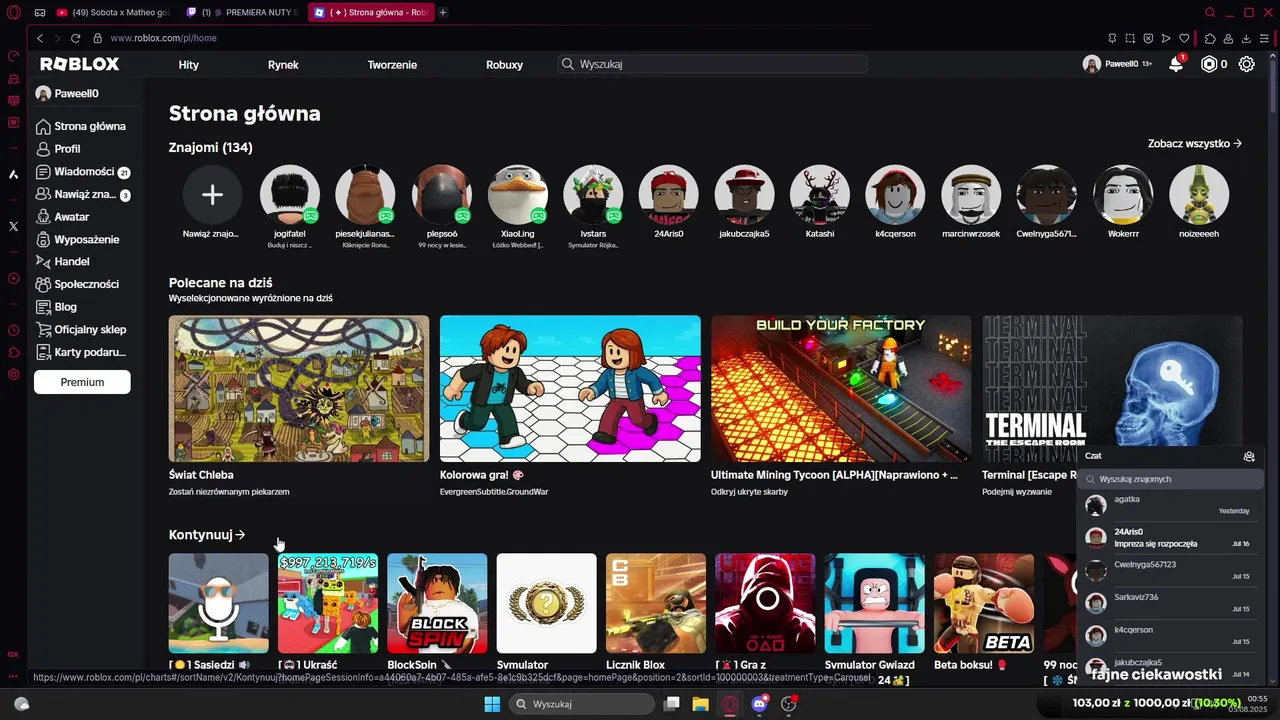The width and height of the screenshot is (1280, 720).
Task: Open the Roblox settings gear icon
Action: point(1247,64)
